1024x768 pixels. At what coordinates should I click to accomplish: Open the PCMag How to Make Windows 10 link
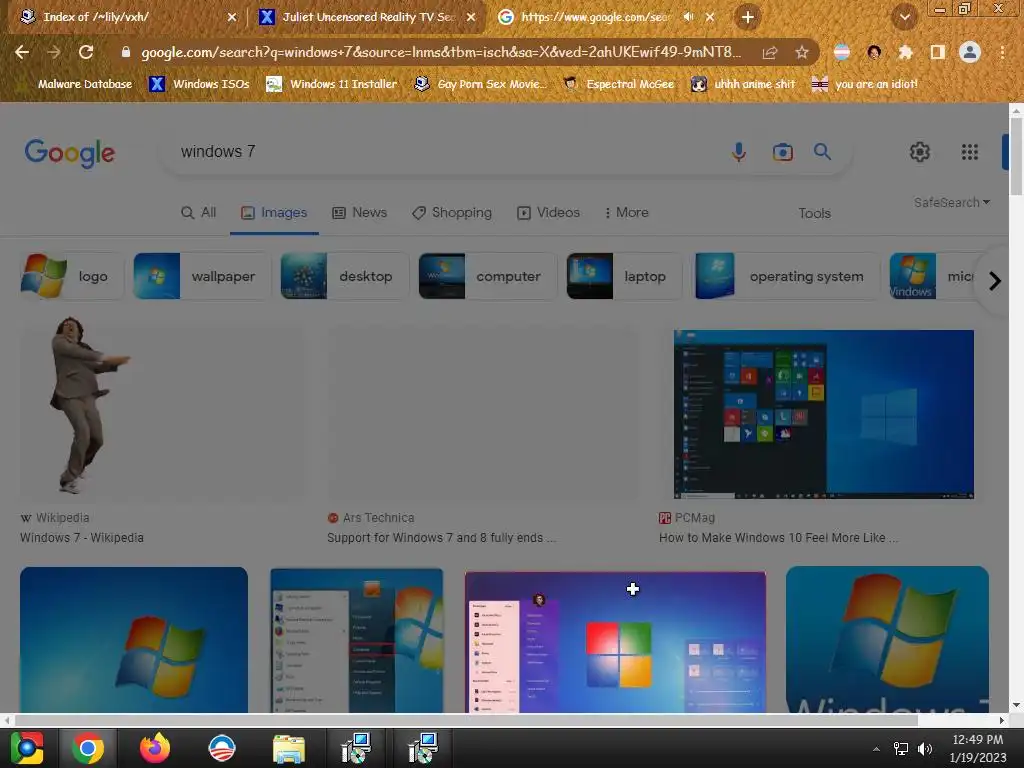click(778, 538)
